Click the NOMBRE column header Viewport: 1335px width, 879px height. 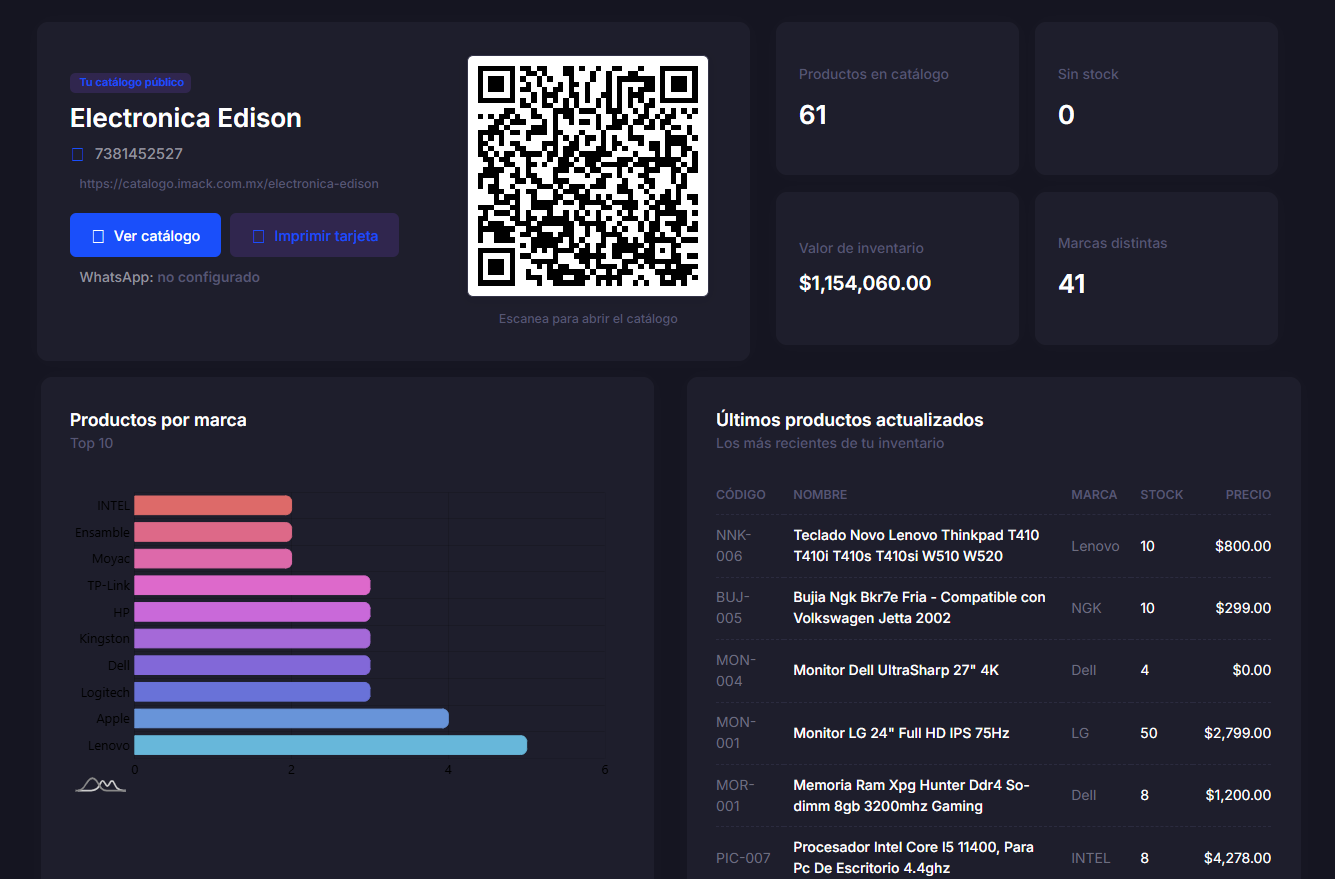tap(820, 495)
